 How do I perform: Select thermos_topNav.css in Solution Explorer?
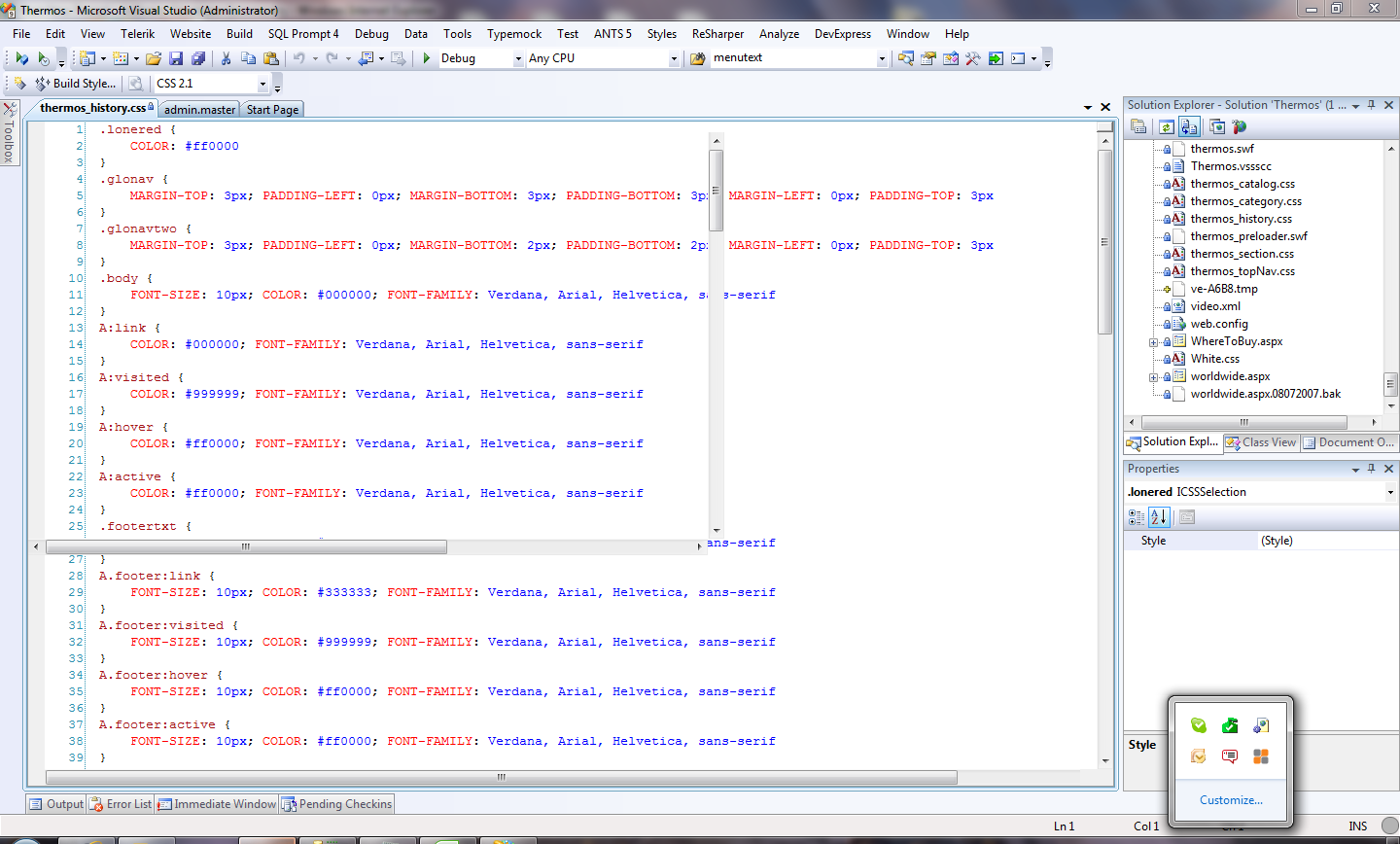pyautogui.click(x=1242, y=271)
